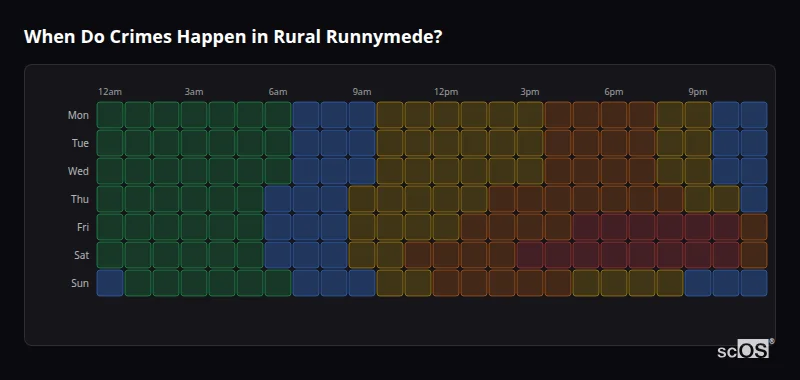Click the "3pm" hour label

tap(530, 92)
